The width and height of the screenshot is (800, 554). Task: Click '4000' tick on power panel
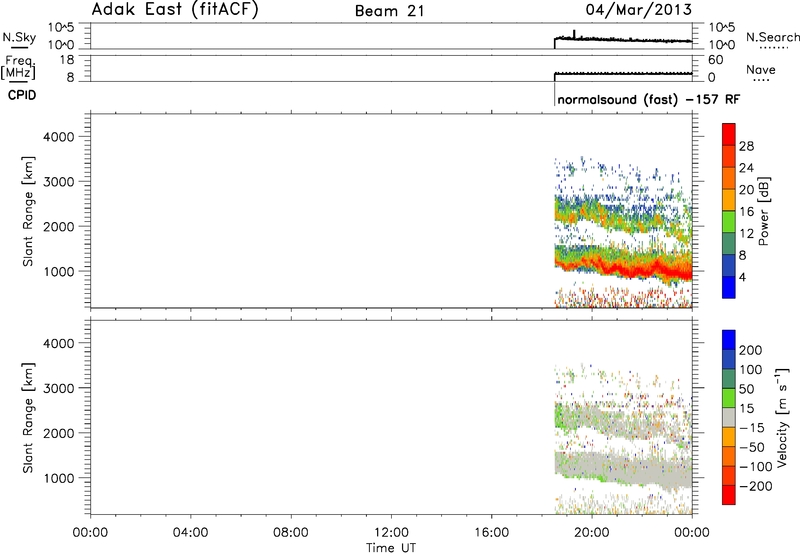point(59,137)
